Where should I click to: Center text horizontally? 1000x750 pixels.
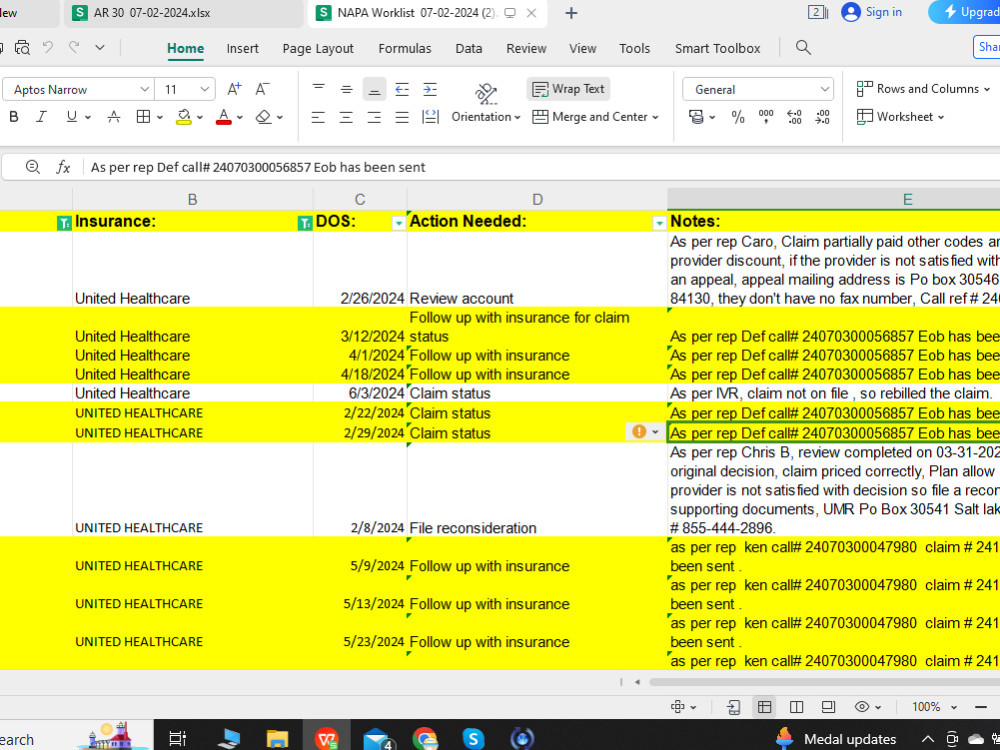click(346, 117)
